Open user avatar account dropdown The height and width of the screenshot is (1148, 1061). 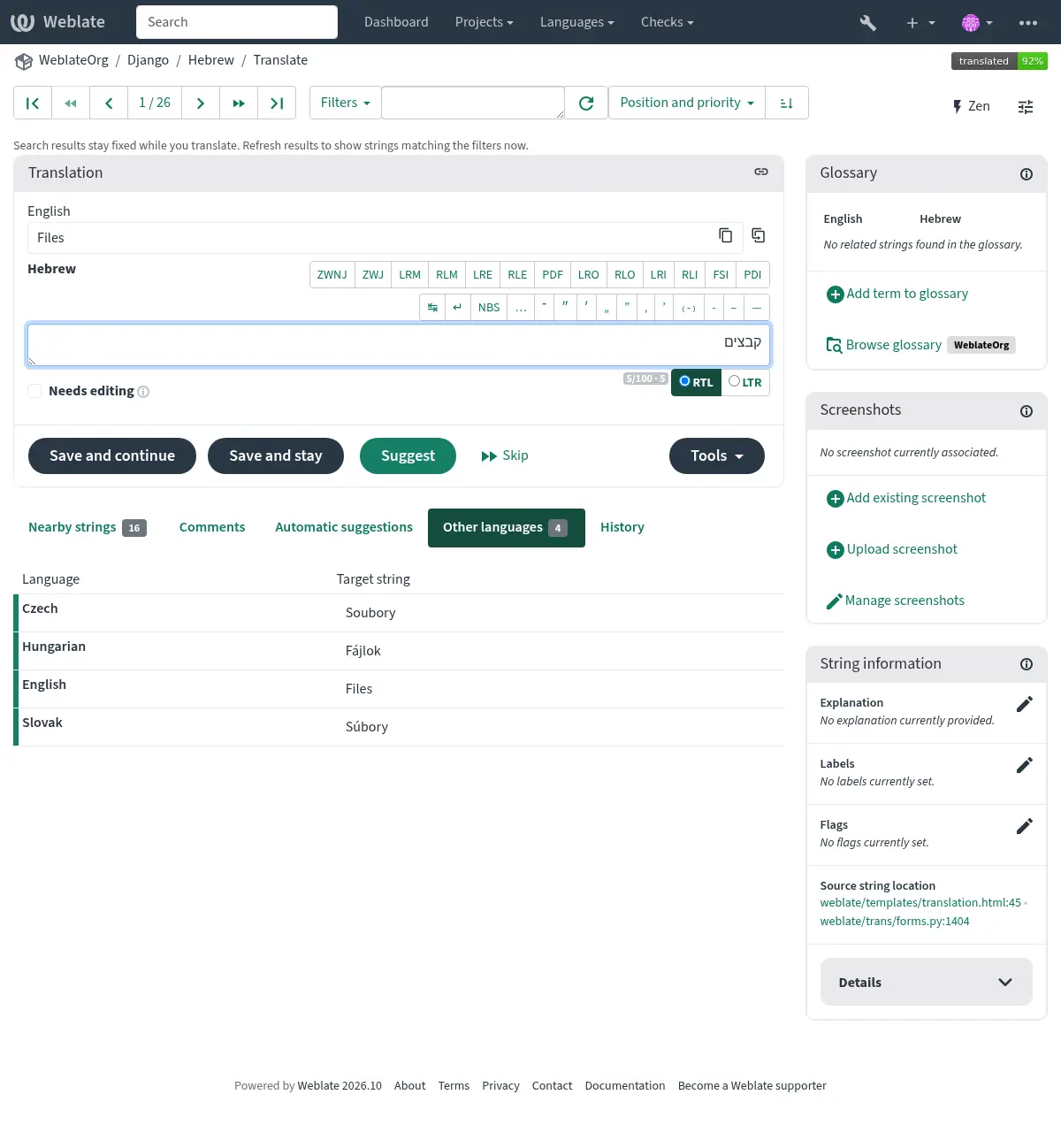977,23
